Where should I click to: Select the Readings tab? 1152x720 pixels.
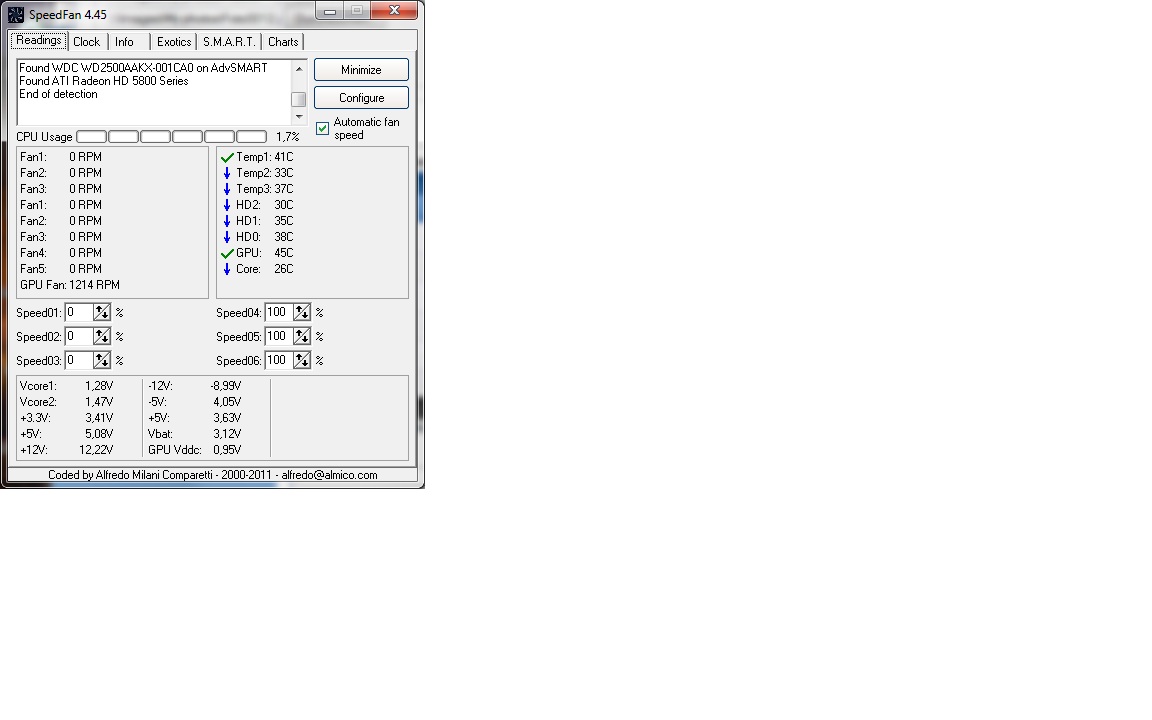point(39,40)
